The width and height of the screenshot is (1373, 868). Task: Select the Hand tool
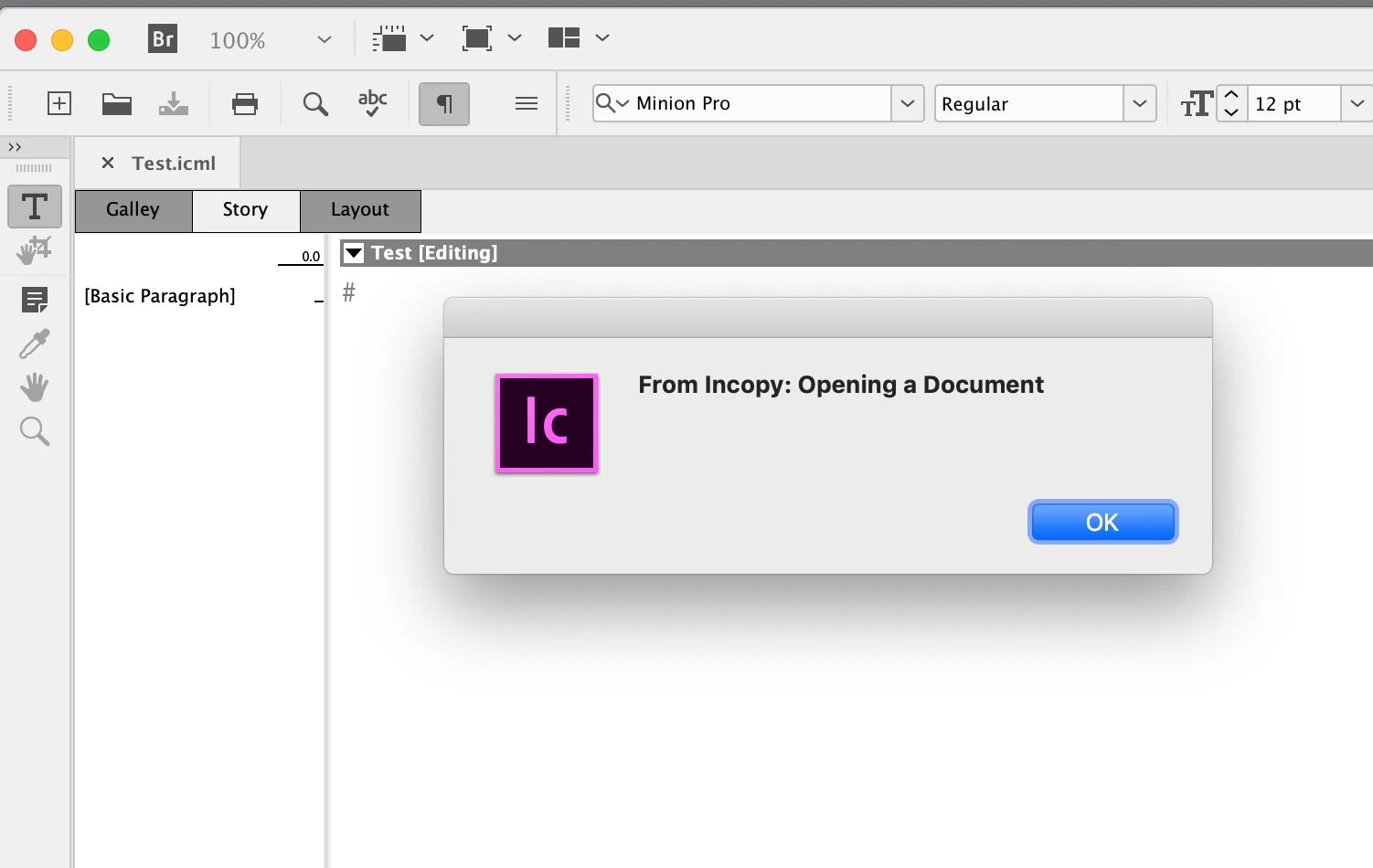tap(35, 387)
